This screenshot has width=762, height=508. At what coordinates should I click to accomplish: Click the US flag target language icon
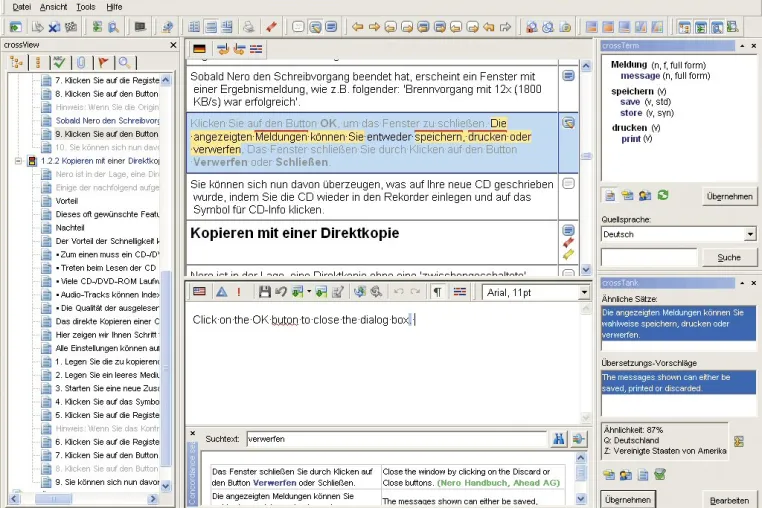pyautogui.click(x=199, y=291)
